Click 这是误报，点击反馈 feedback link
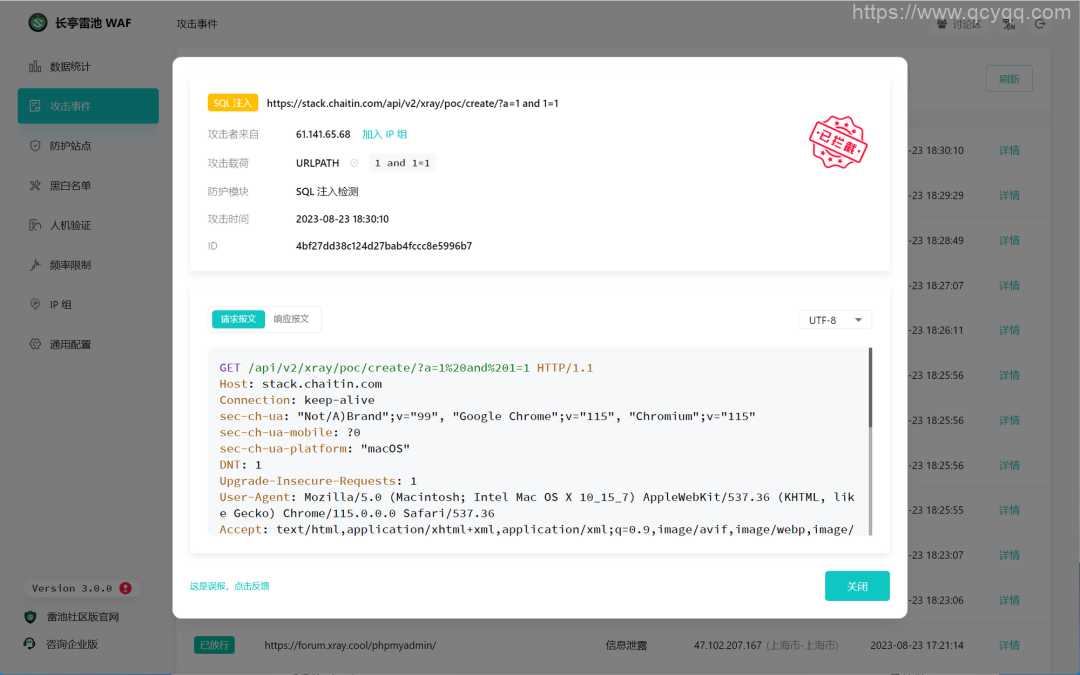Viewport: 1080px width, 675px height. 230,586
